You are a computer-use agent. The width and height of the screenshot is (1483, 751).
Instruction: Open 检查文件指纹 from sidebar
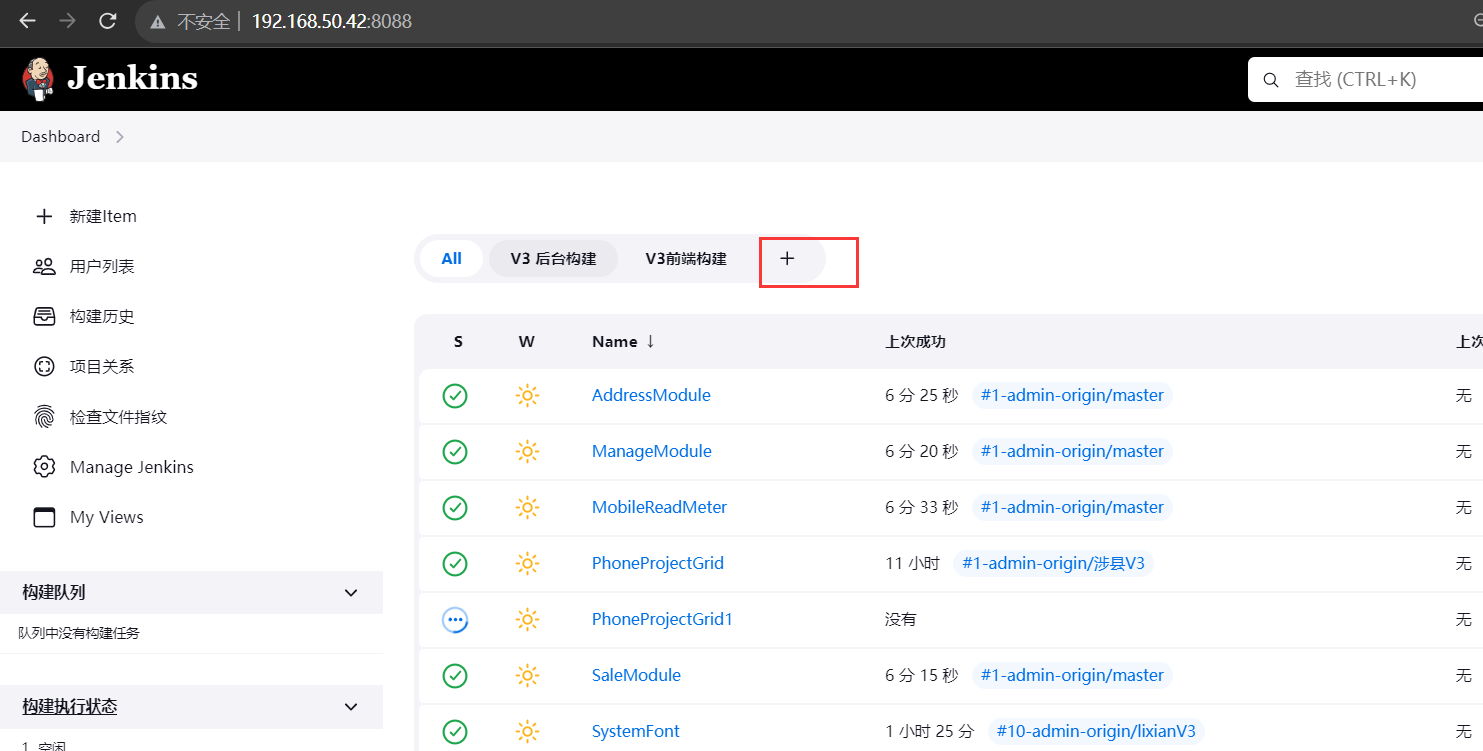pyautogui.click(x=118, y=417)
